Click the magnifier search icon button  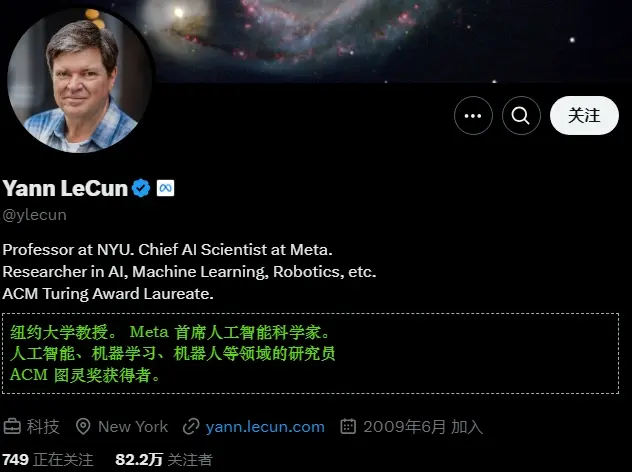point(521,116)
